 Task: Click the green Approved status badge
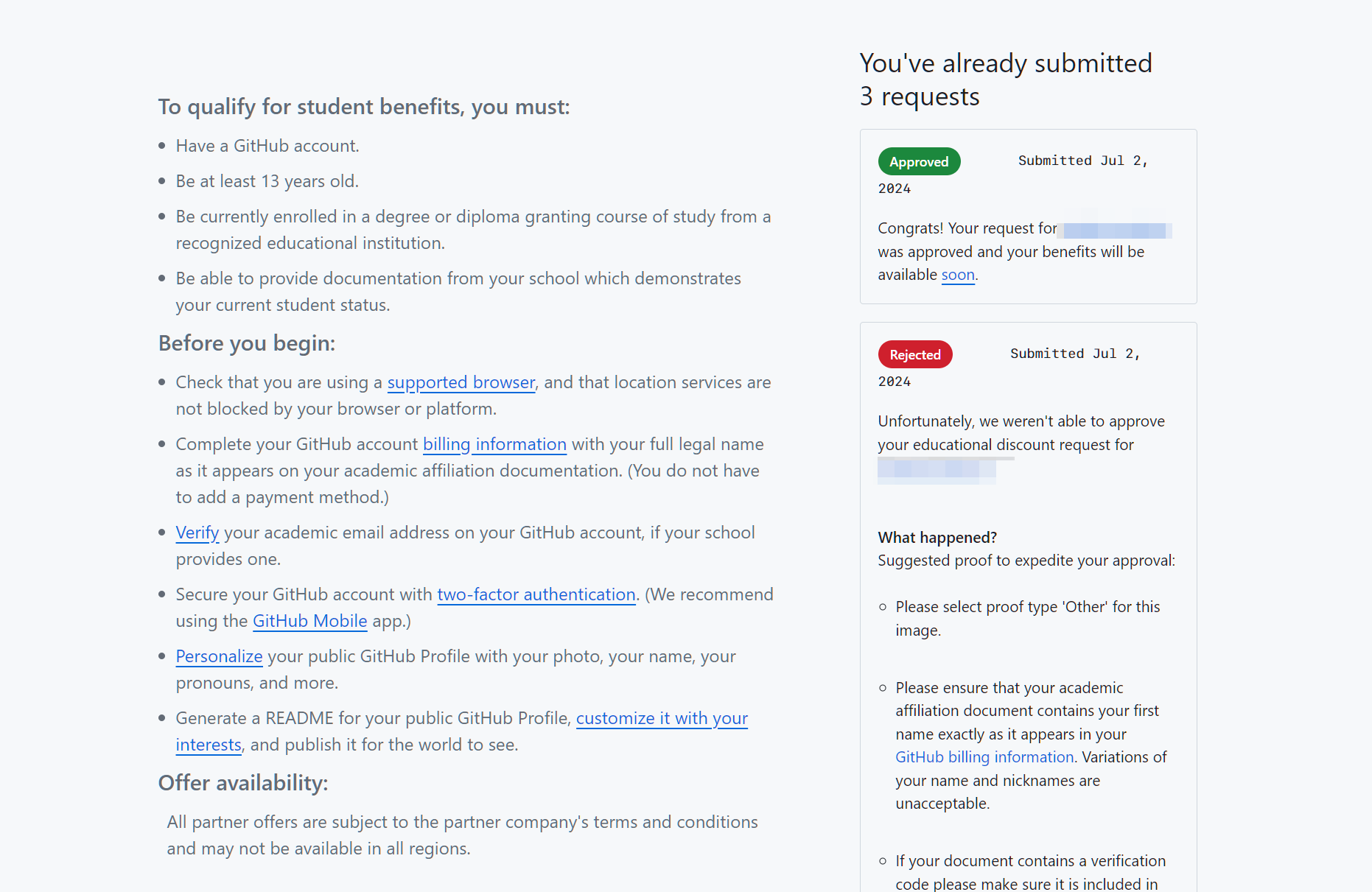[919, 161]
